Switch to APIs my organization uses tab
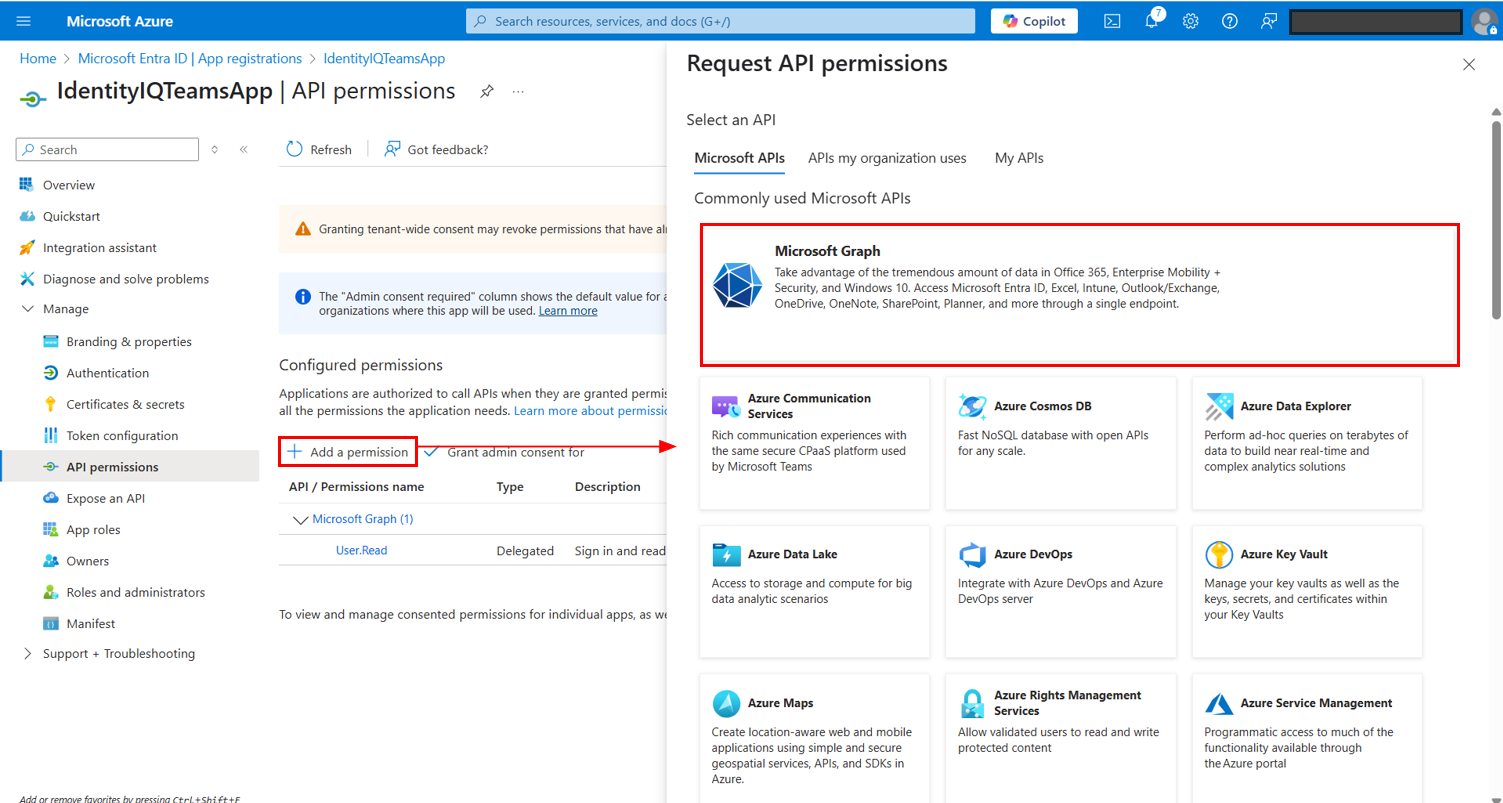Screen dimensions: 1503x803 click(887, 158)
